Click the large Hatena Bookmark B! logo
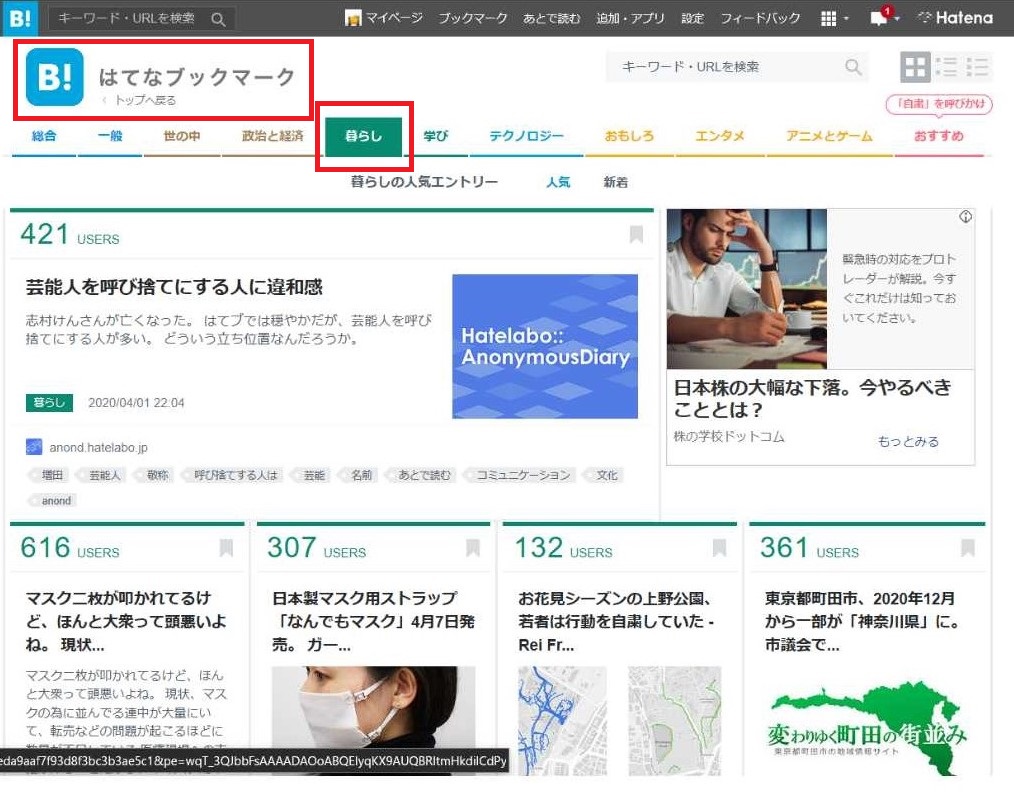The image size is (1014, 795). pyautogui.click(x=55, y=76)
